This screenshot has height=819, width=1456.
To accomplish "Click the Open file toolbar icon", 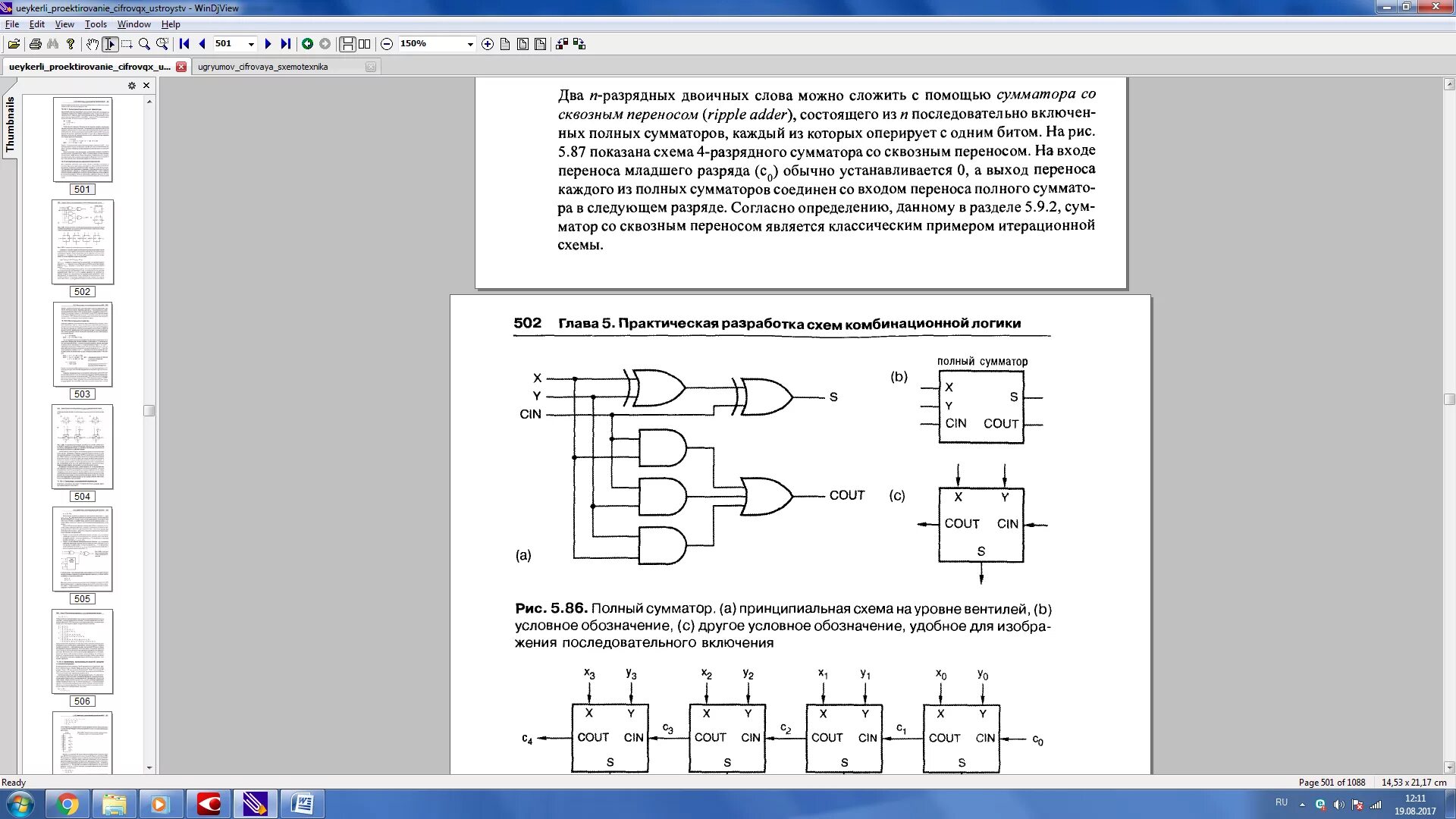I will coord(14,44).
